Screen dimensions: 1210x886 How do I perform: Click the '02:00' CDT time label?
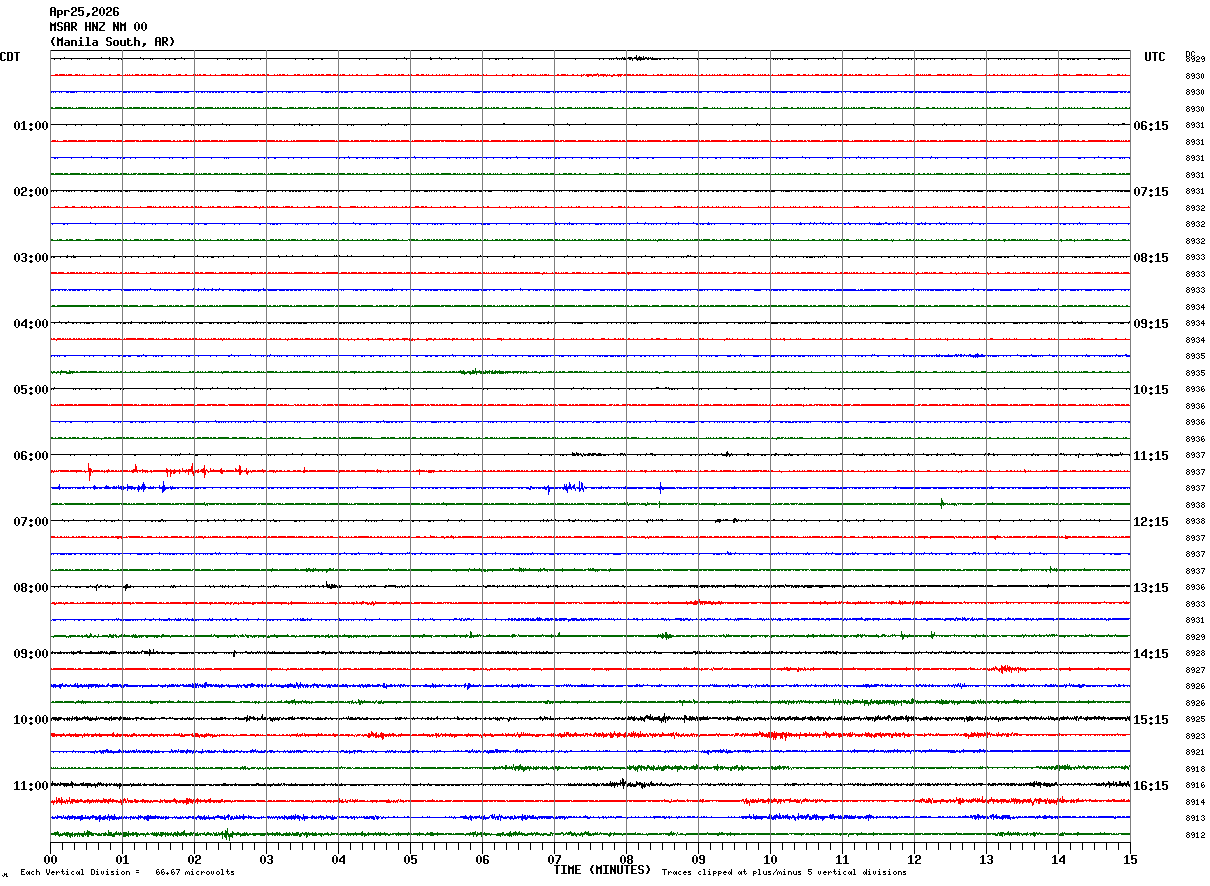point(31,192)
